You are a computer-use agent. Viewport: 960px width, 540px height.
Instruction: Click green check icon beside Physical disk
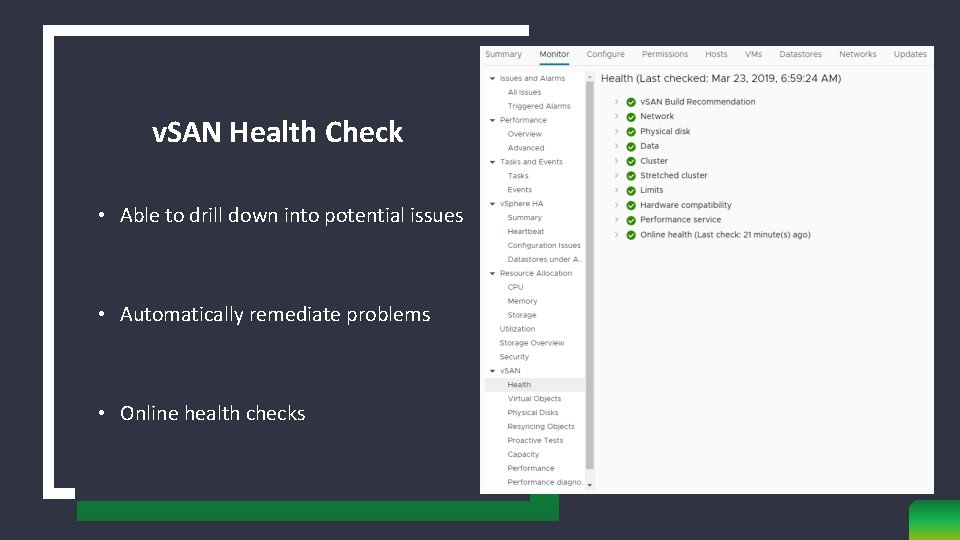pos(631,132)
